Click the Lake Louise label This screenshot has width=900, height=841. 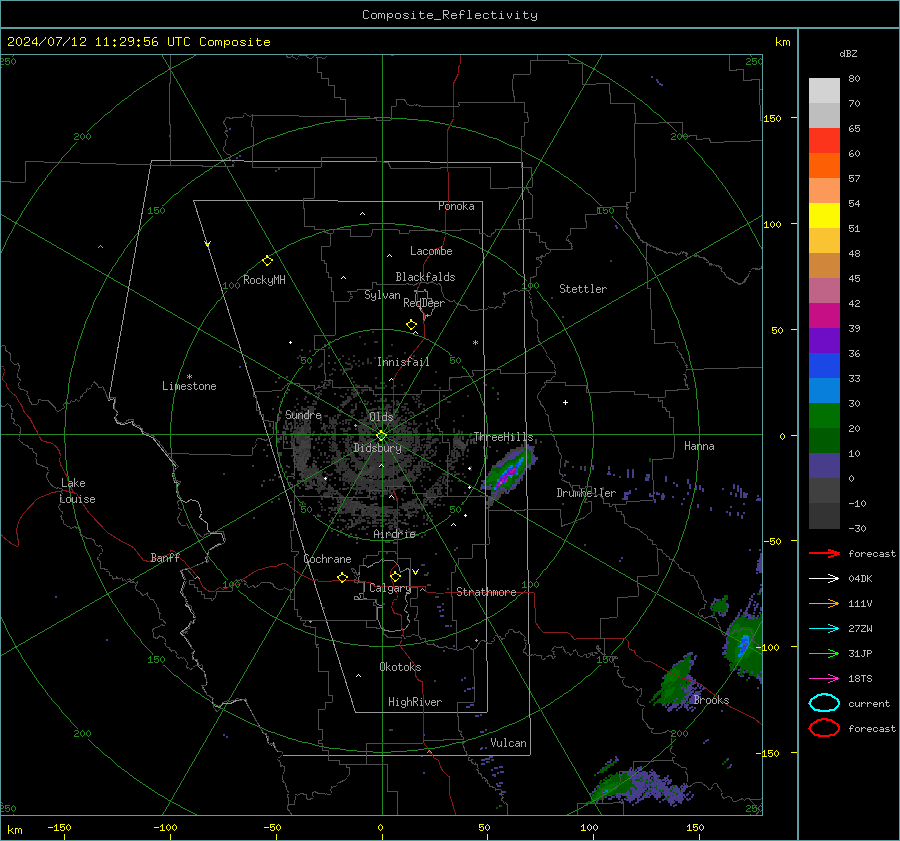(x=77, y=491)
